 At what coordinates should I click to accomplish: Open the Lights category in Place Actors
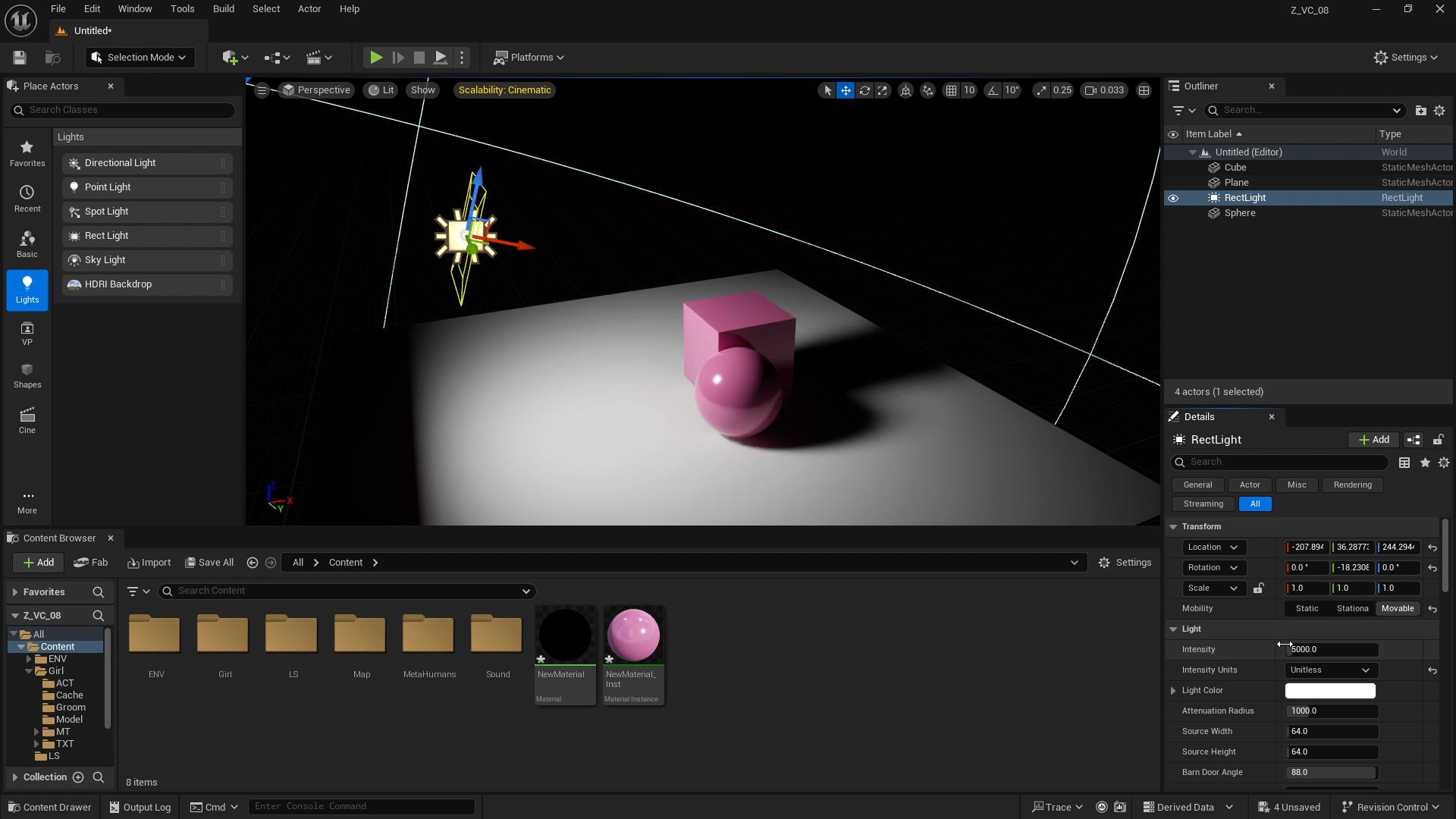click(x=27, y=290)
